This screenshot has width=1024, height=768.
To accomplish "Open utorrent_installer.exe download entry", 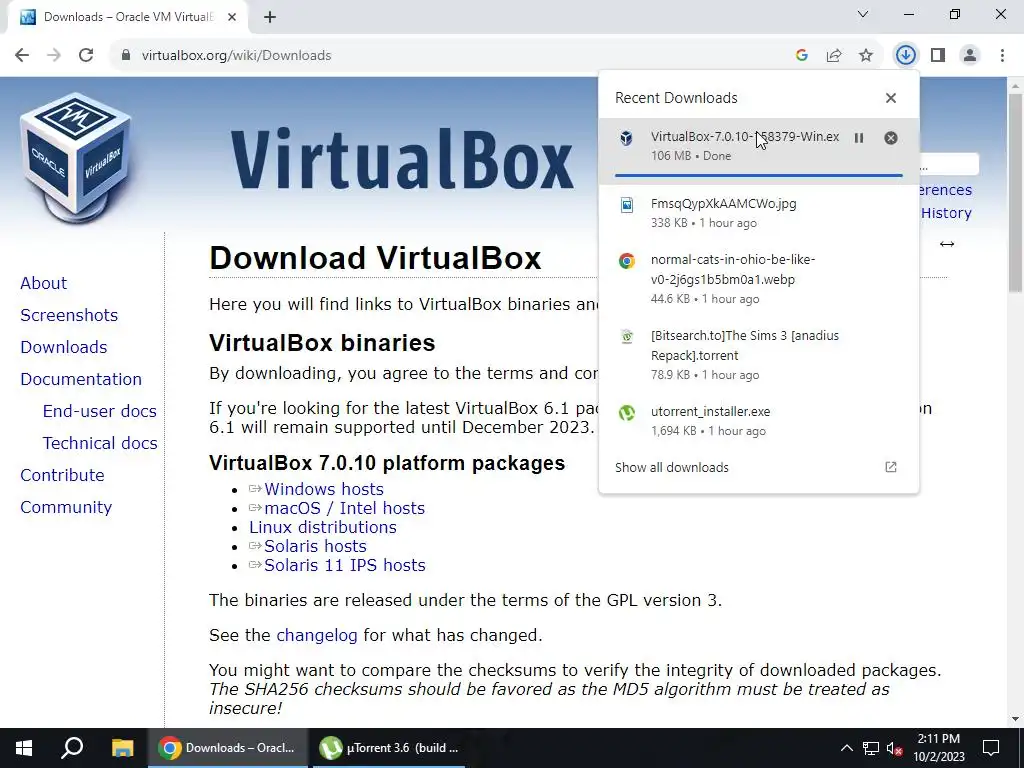I will pos(758,421).
